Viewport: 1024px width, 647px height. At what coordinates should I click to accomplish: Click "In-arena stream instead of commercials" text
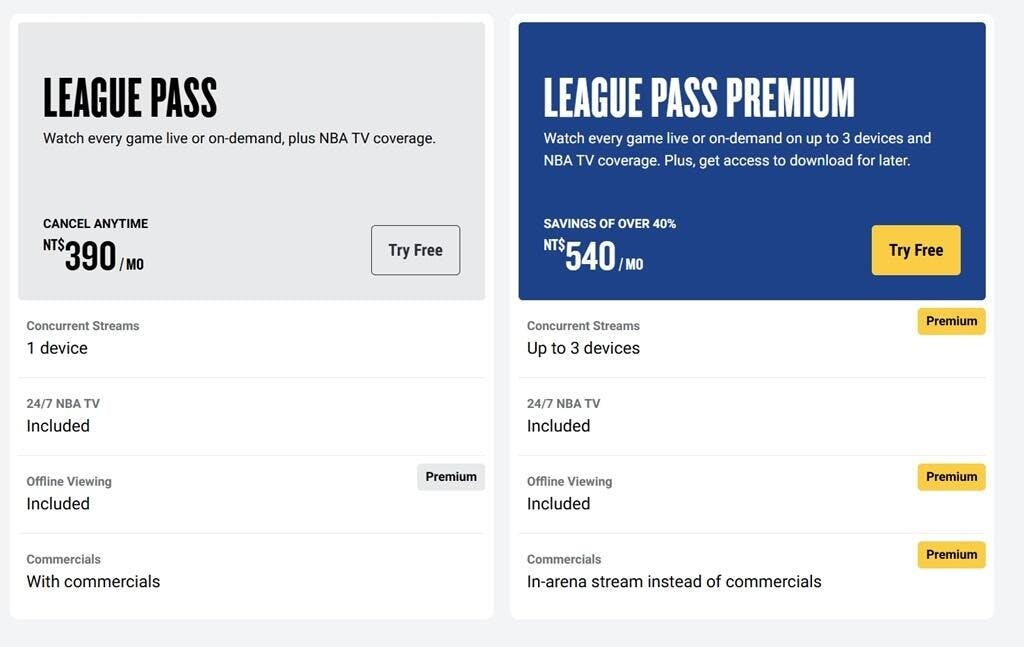pyautogui.click(x=674, y=581)
